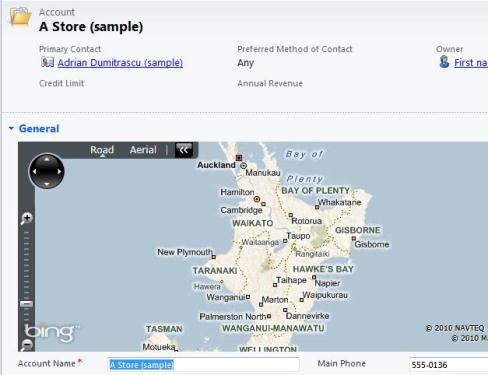
Task: Click the Whakatane label on the map
Action: point(339,202)
